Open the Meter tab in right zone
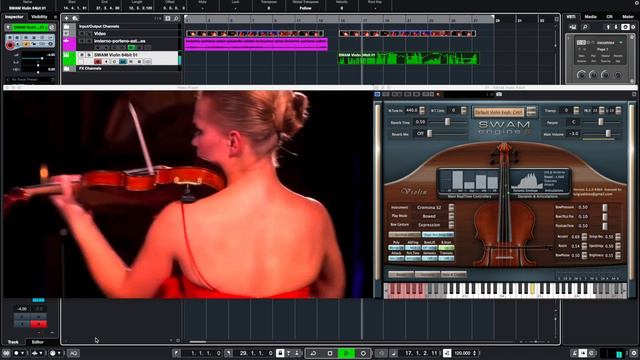The image size is (640, 360). click(628, 17)
